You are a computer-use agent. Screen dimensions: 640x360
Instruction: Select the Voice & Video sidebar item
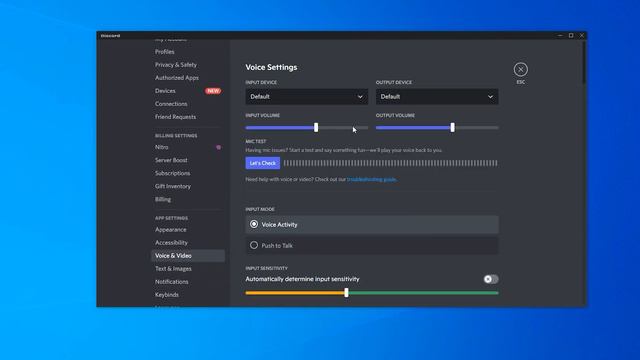[x=188, y=256]
